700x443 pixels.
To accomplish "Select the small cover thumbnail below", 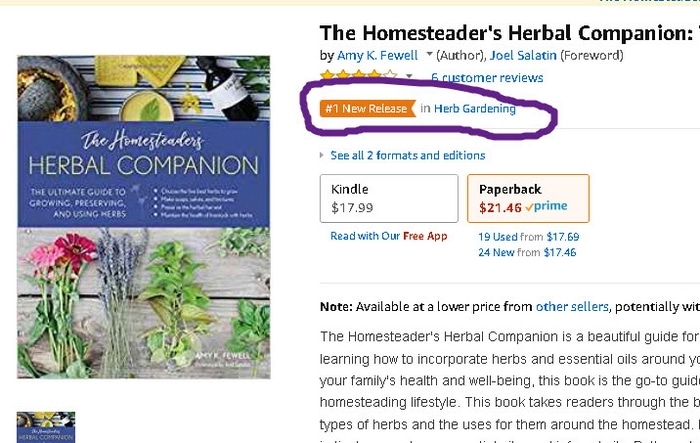I will (46, 427).
